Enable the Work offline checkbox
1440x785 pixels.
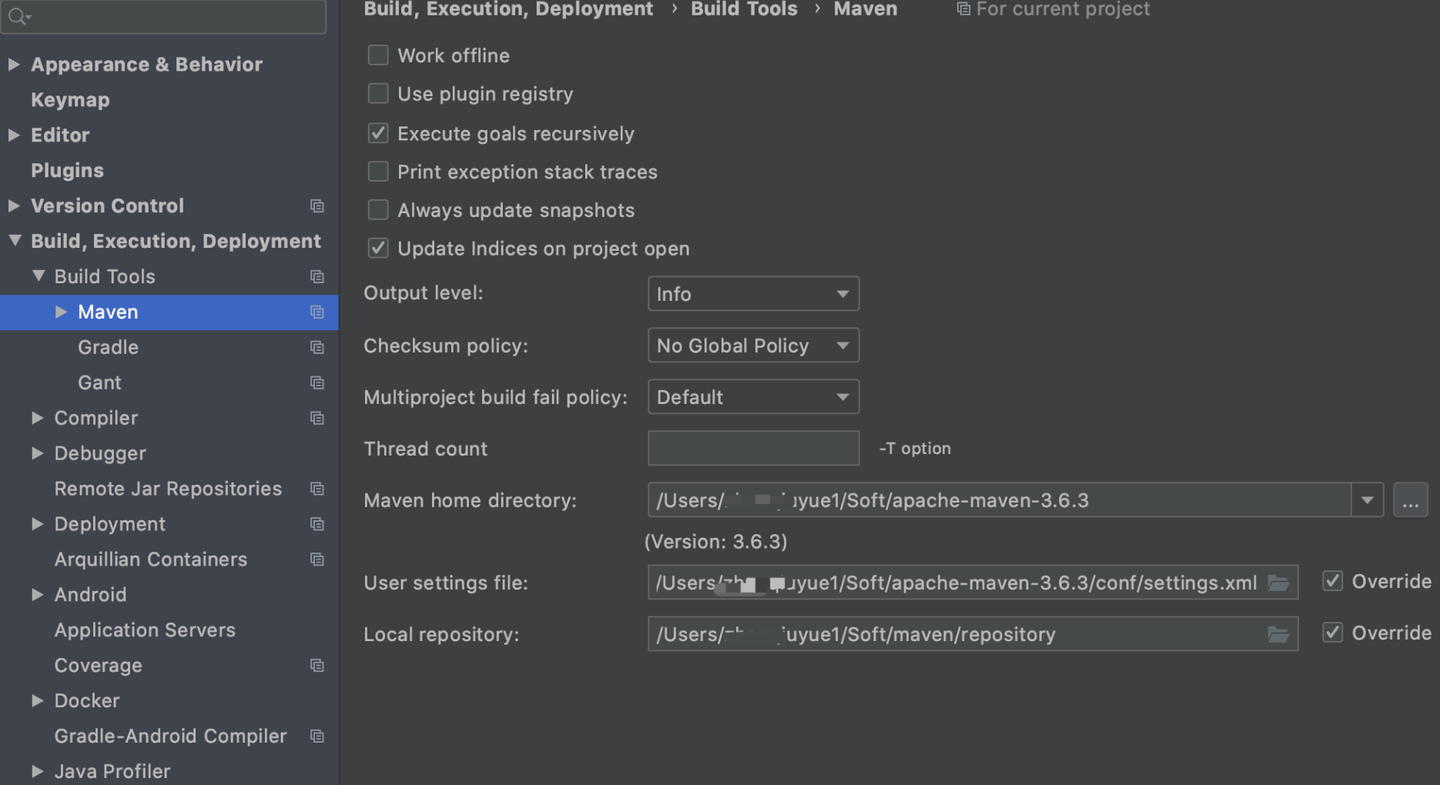pos(378,56)
